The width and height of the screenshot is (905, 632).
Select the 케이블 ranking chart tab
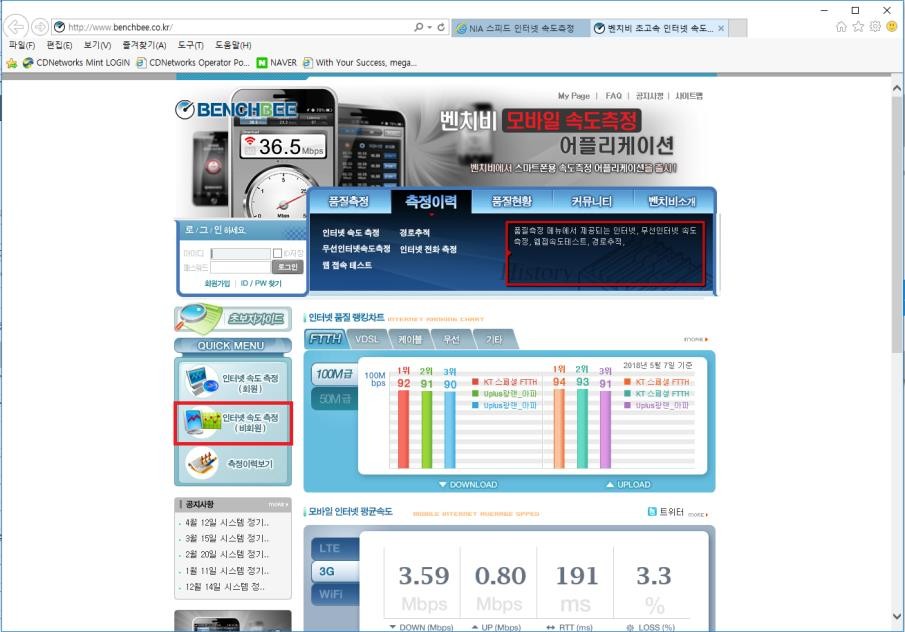coord(410,339)
